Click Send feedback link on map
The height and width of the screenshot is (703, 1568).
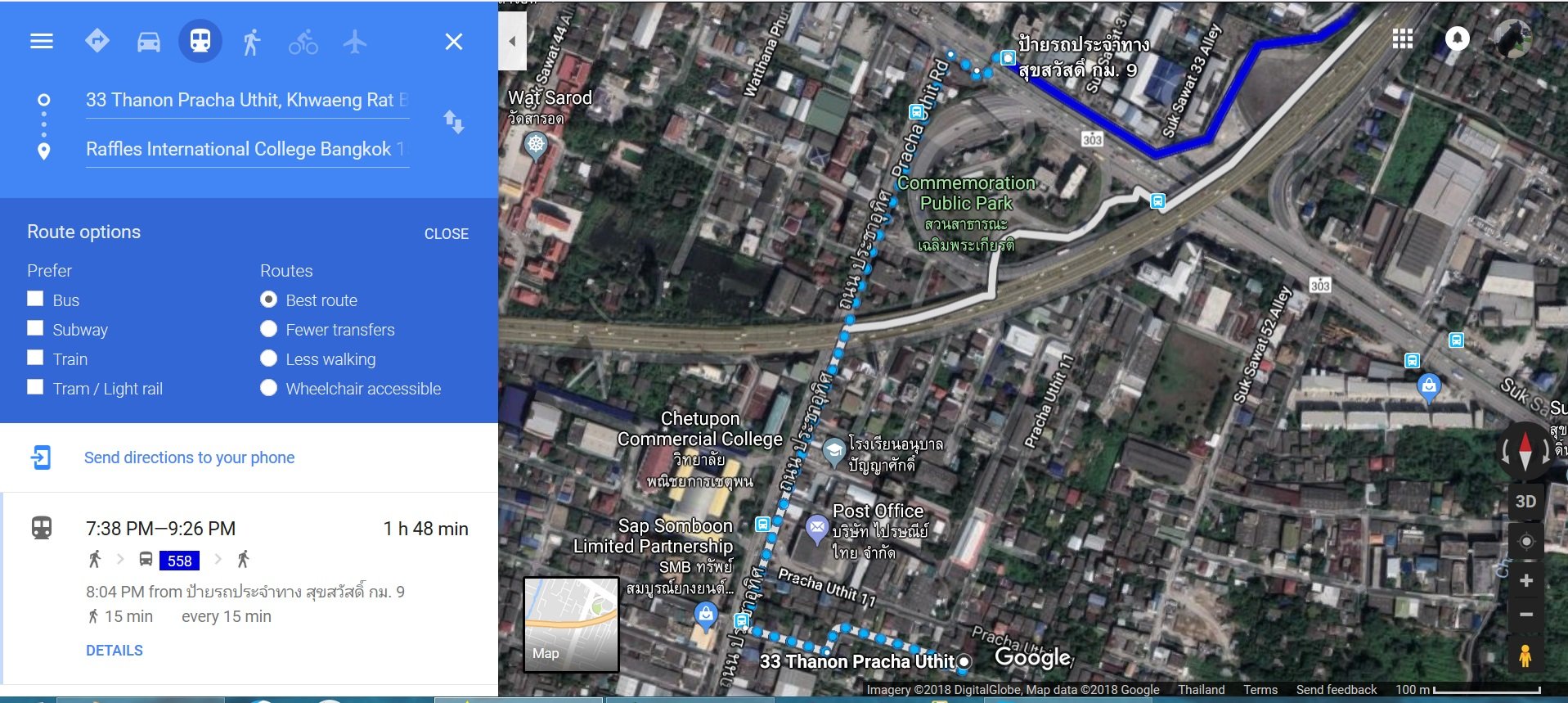[1337, 690]
